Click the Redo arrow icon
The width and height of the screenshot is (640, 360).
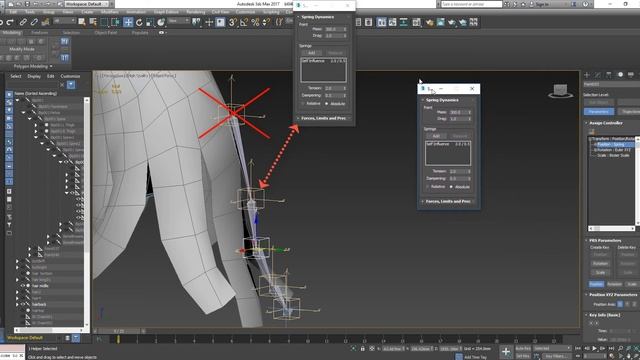pos(10,22)
